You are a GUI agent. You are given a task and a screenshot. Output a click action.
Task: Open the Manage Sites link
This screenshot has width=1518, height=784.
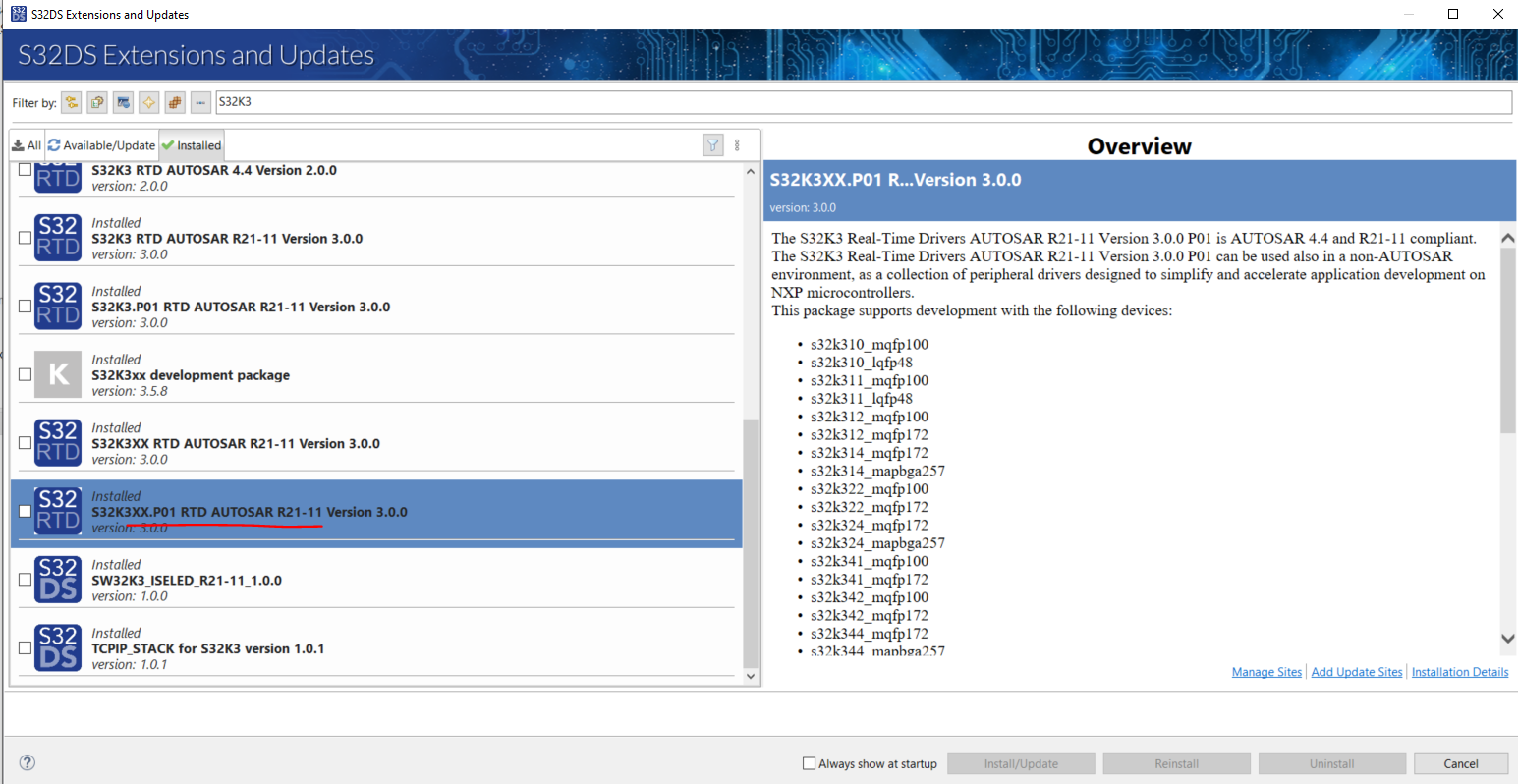pos(1266,671)
